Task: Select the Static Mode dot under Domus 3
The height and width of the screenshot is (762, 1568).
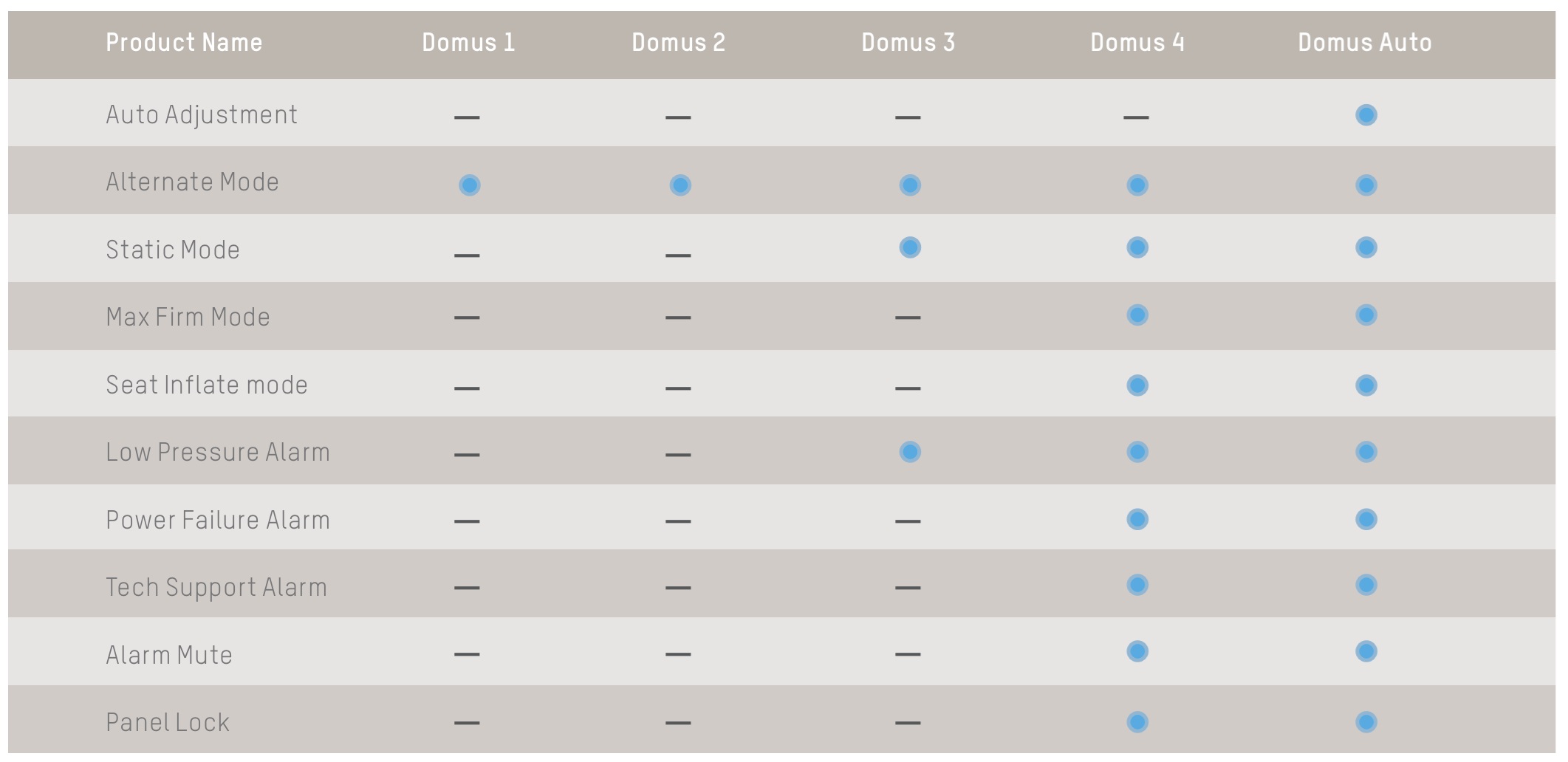Action: tap(910, 247)
